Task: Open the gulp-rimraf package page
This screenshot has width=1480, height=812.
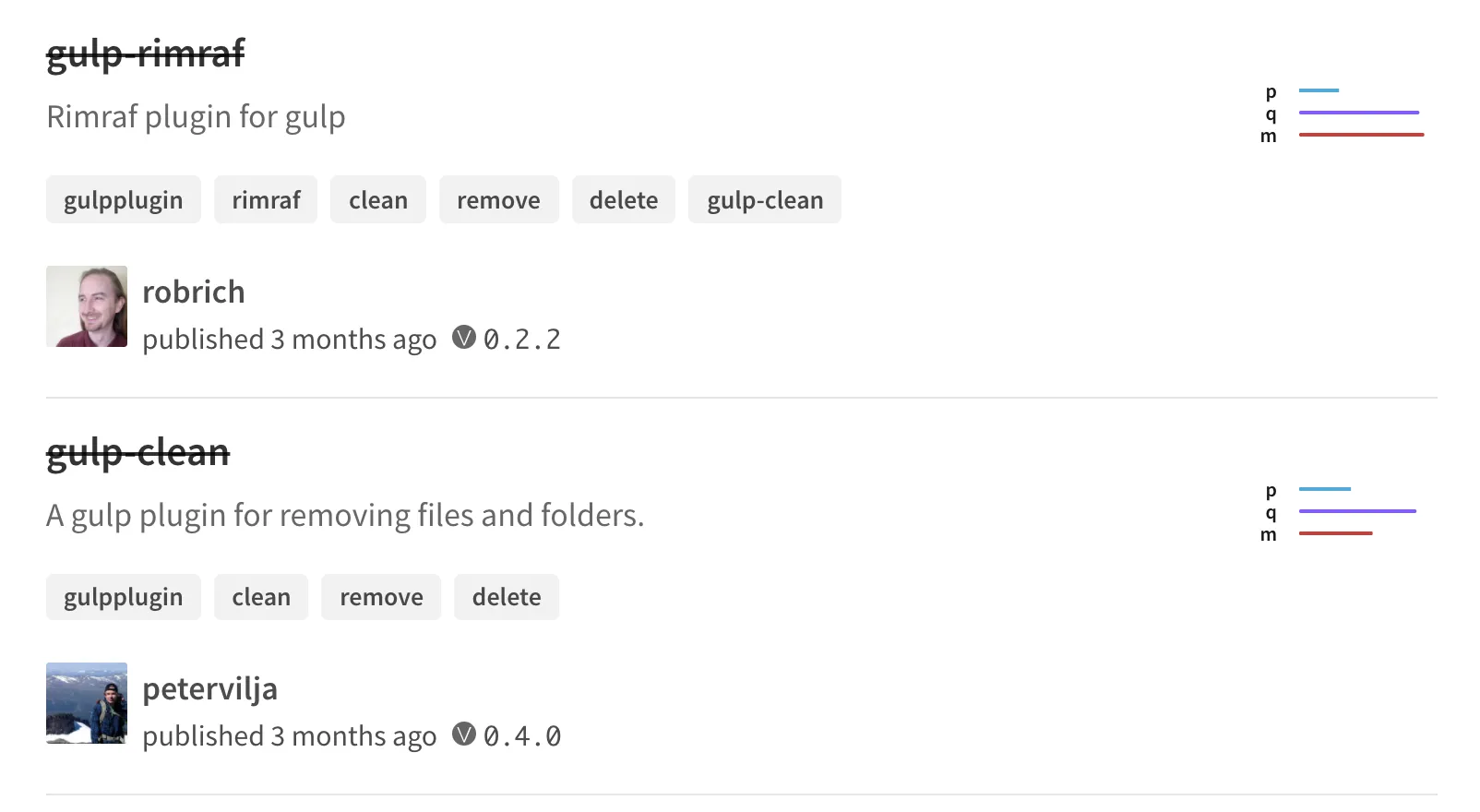Action: tap(146, 54)
